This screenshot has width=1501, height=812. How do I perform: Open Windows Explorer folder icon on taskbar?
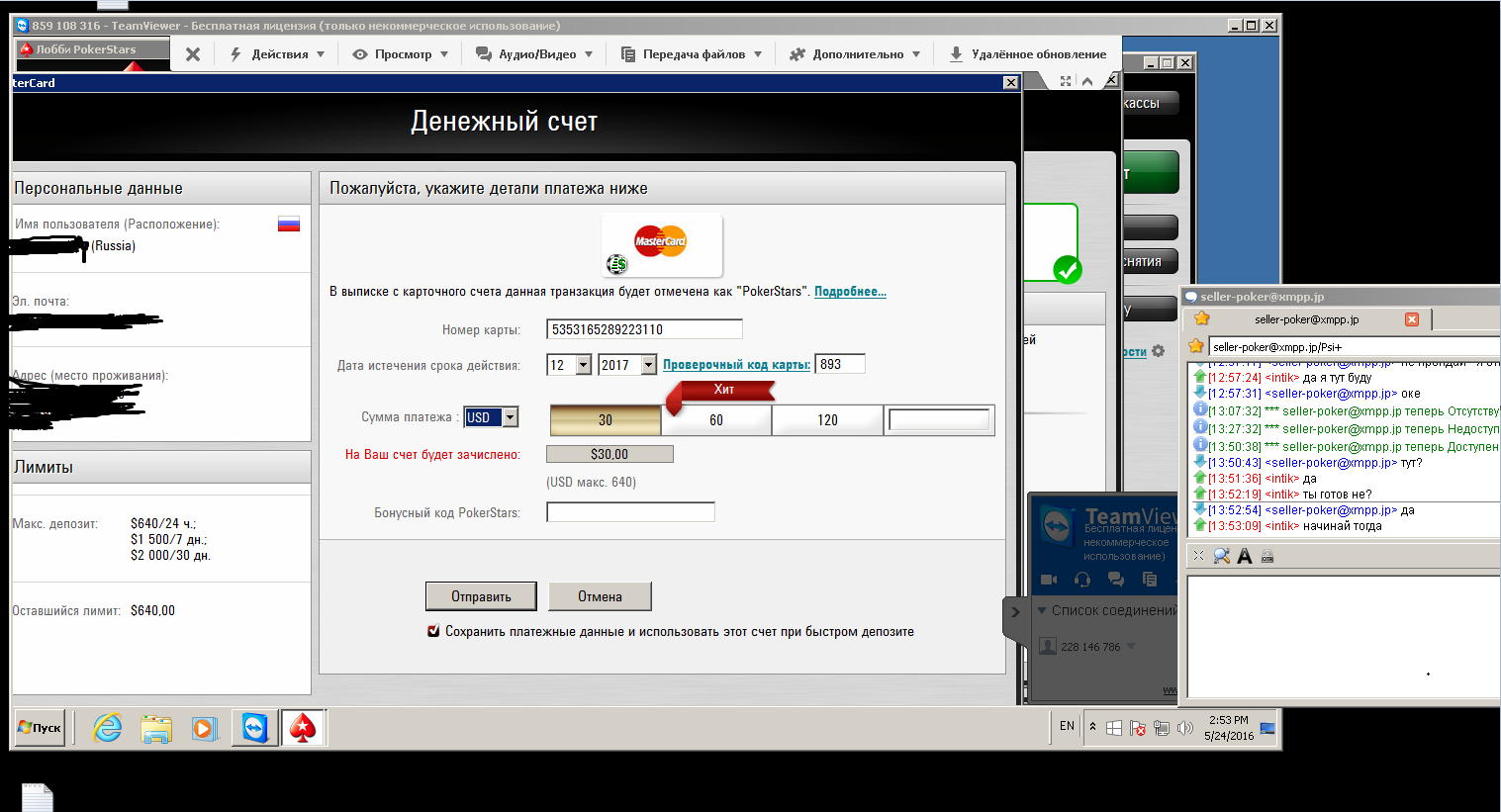pyautogui.click(x=156, y=729)
